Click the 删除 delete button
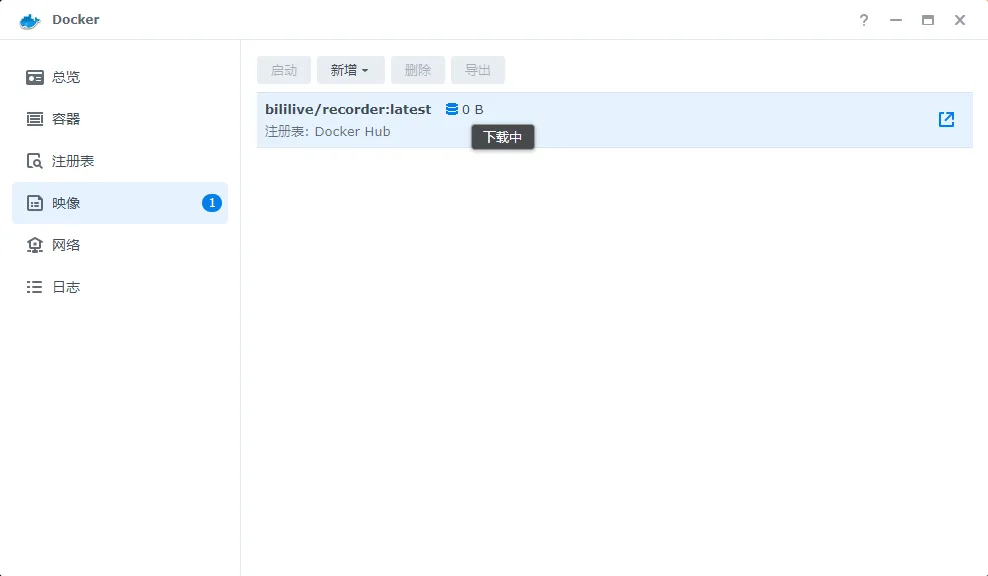The width and height of the screenshot is (988, 576). [x=418, y=70]
